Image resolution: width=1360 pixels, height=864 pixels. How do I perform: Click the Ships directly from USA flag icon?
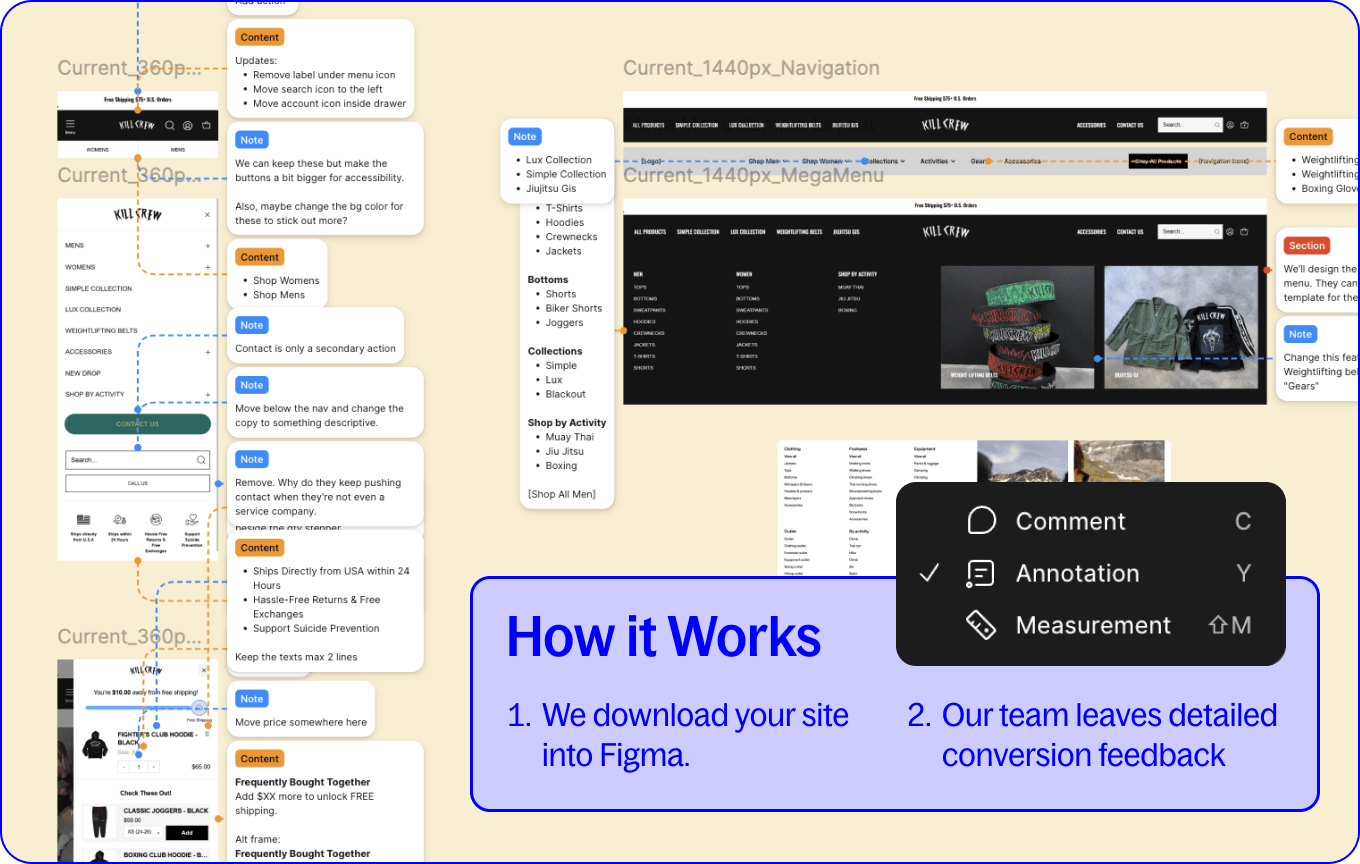pos(83,520)
